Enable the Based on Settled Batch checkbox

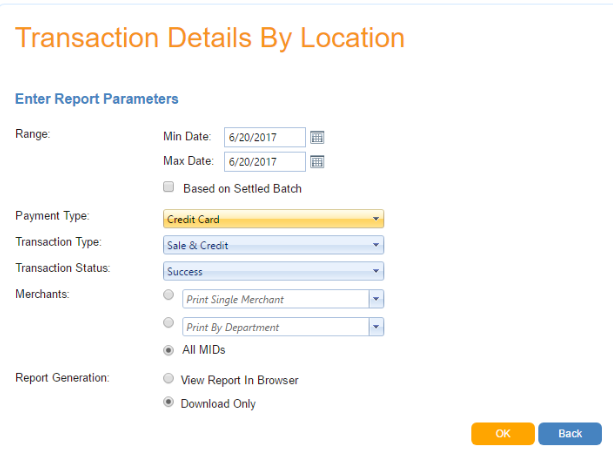[168, 187]
